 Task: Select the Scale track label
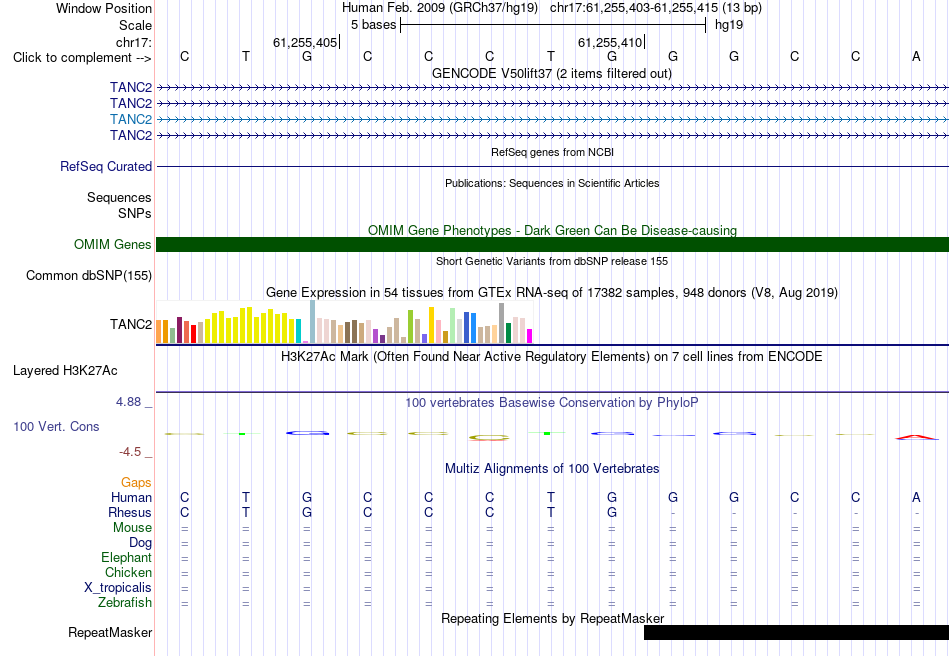point(135,25)
